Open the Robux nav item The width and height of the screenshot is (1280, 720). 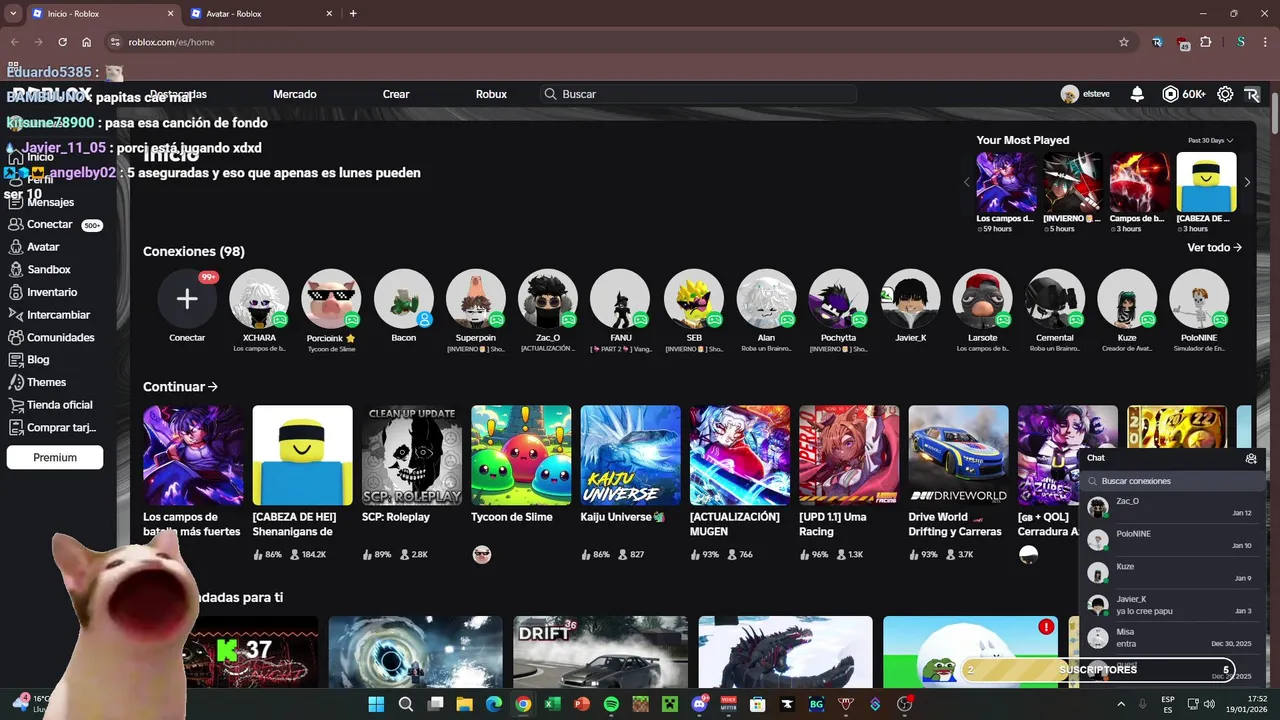[x=491, y=94]
